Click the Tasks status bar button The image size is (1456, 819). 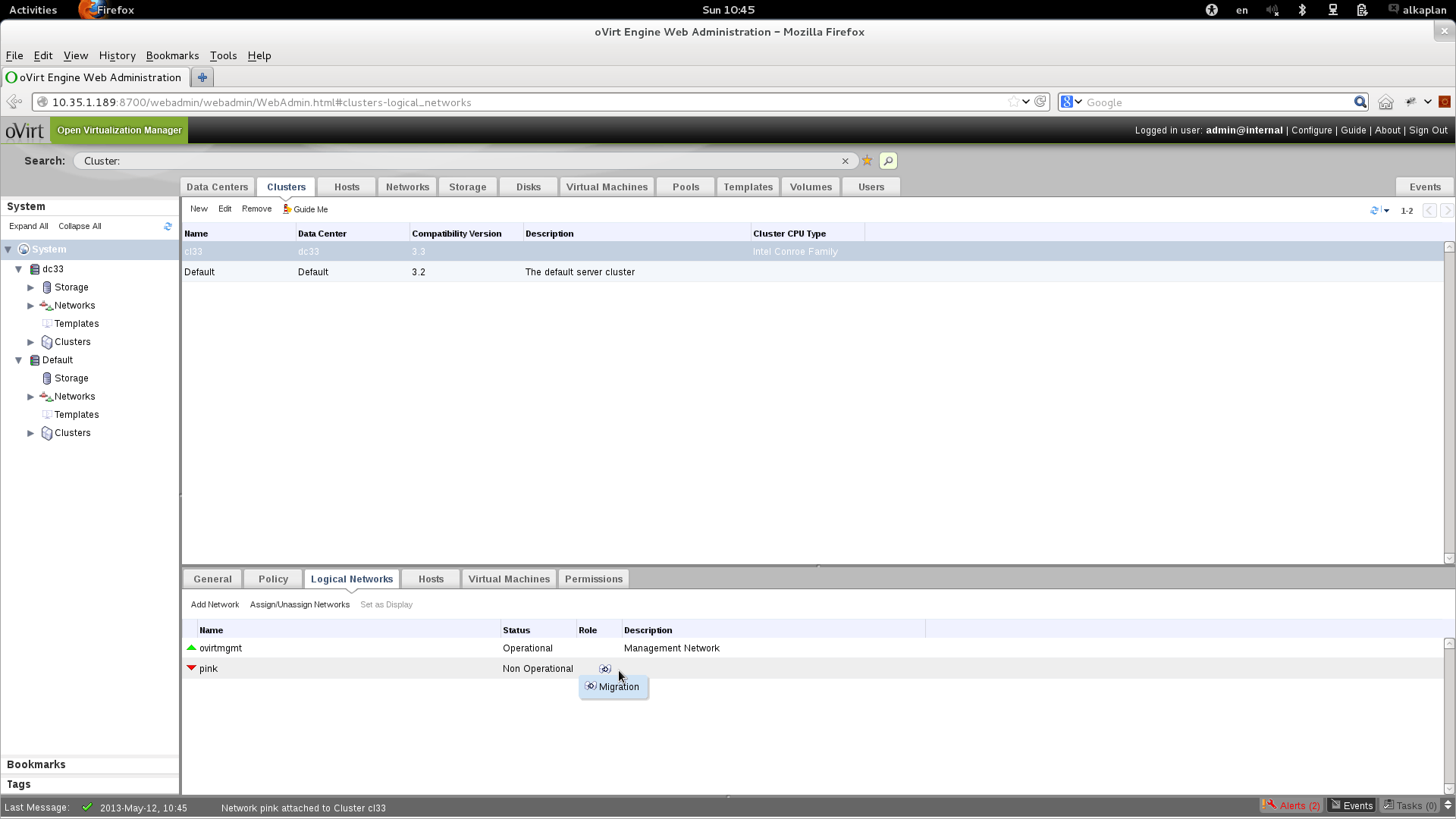pos(1410,805)
